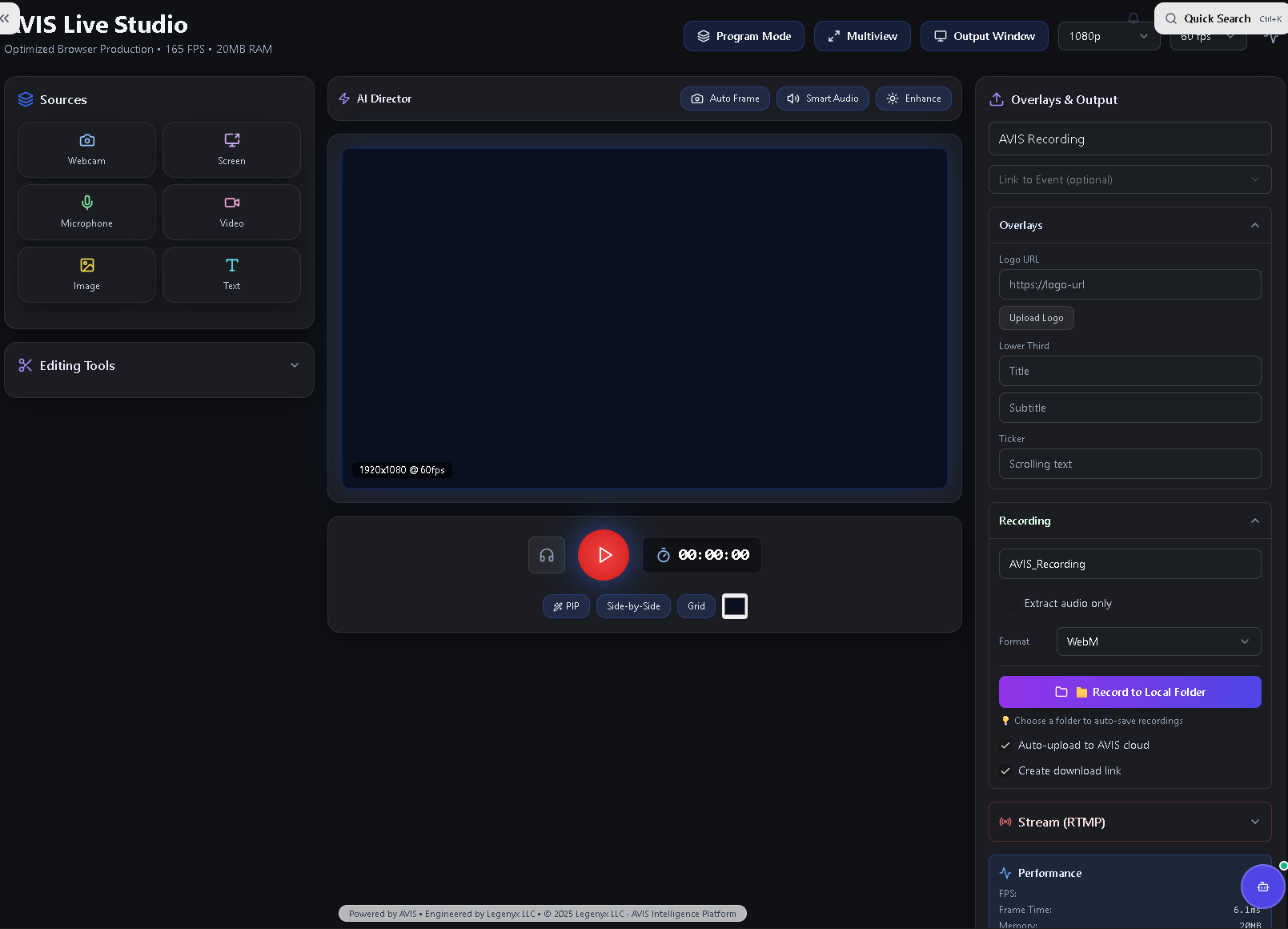Click the headphones monitor icon

point(547,555)
